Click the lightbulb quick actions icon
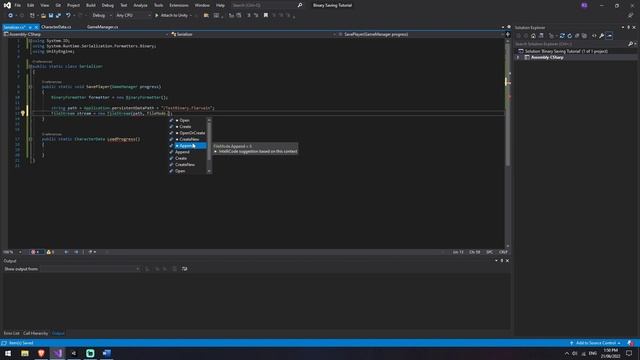 [x=23, y=113]
